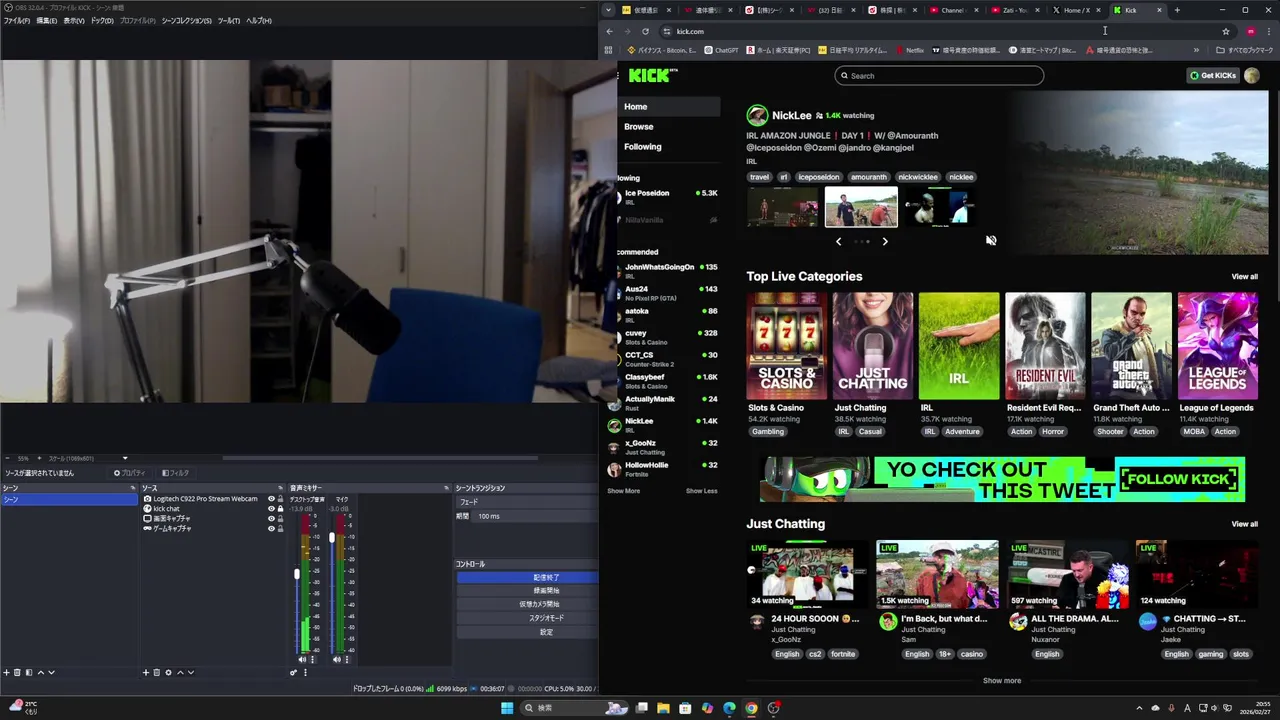Expand Just Chatting section with Show more
This screenshot has width=1280, height=720.
click(1001, 680)
